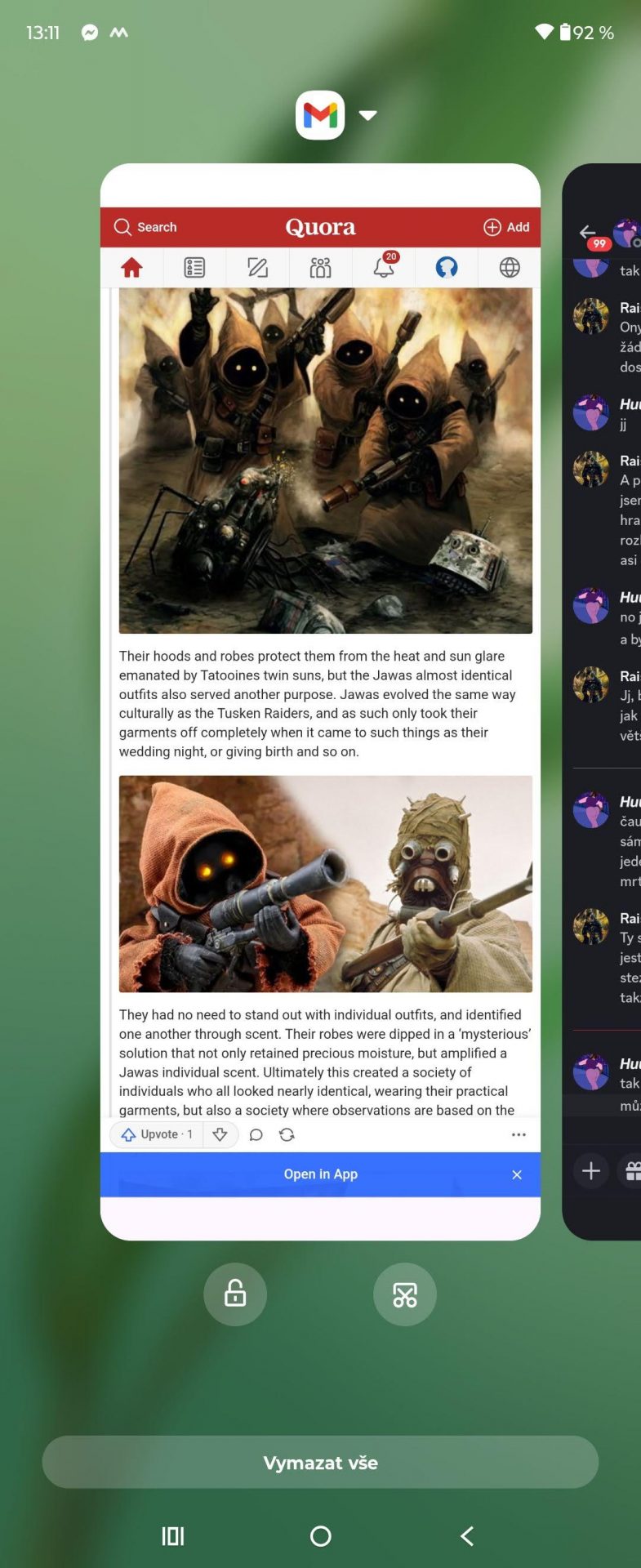Open notifications bell with 20 badge
This screenshot has width=641, height=1568.
click(x=384, y=266)
